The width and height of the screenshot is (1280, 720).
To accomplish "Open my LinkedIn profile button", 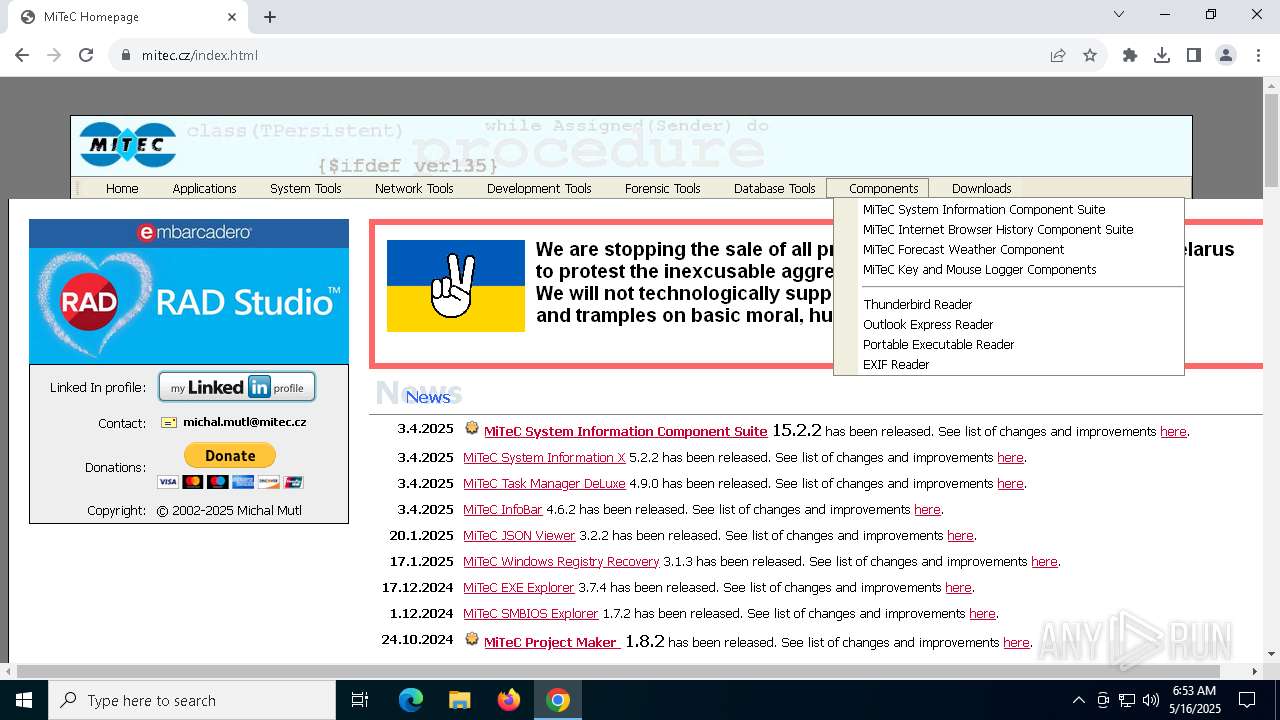I will pyautogui.click(x=237, y=387).
